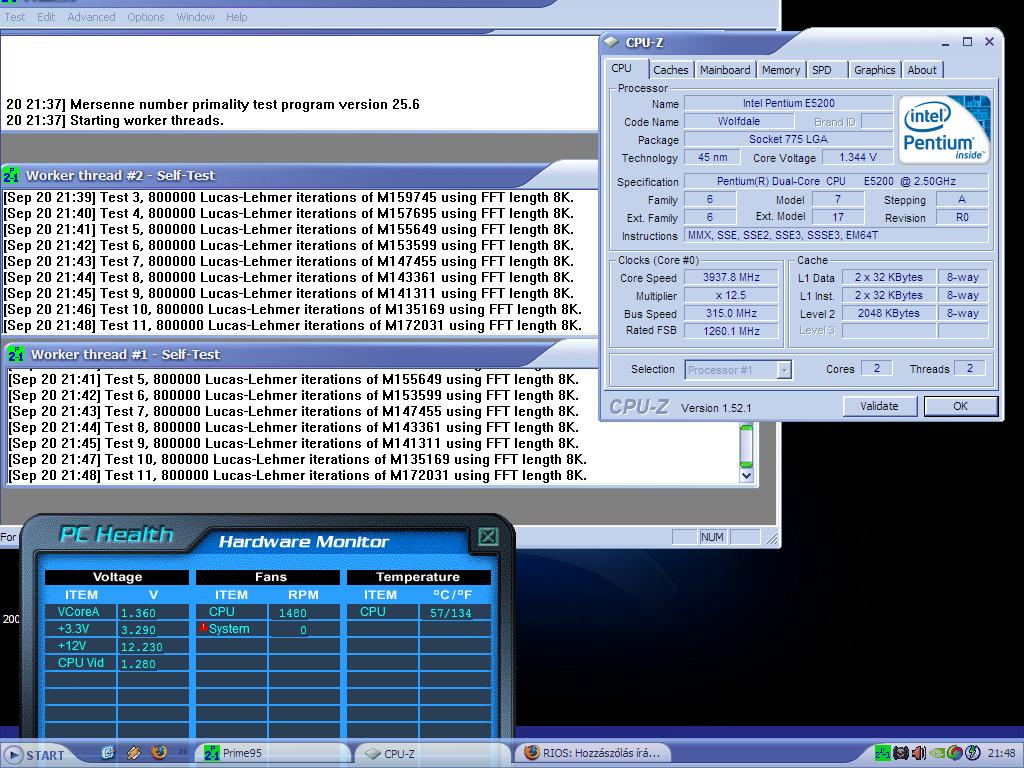Viewport: 1024px width, 768px height.
Task: Click the Core Speed value 3937.8 MHz
Action: coord(731,278)
